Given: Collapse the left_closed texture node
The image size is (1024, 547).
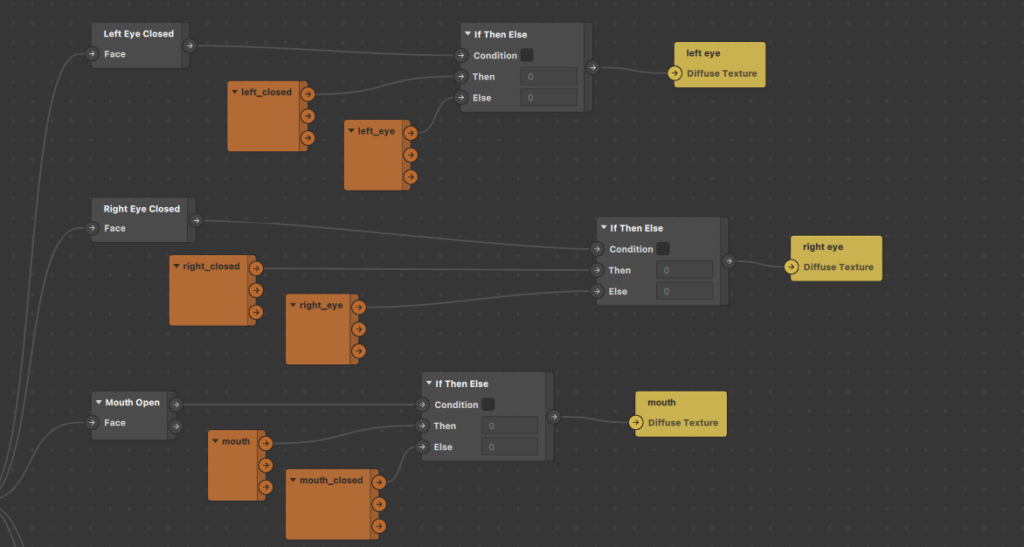Looking at the screenshot, I should [x=234, y=92].
